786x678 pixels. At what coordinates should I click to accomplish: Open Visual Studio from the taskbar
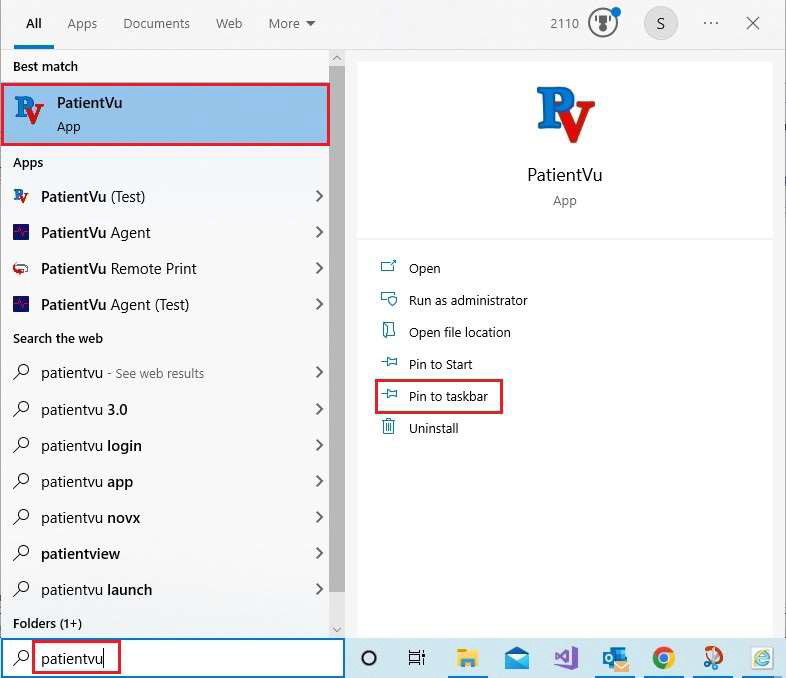(x=566, y=658)
